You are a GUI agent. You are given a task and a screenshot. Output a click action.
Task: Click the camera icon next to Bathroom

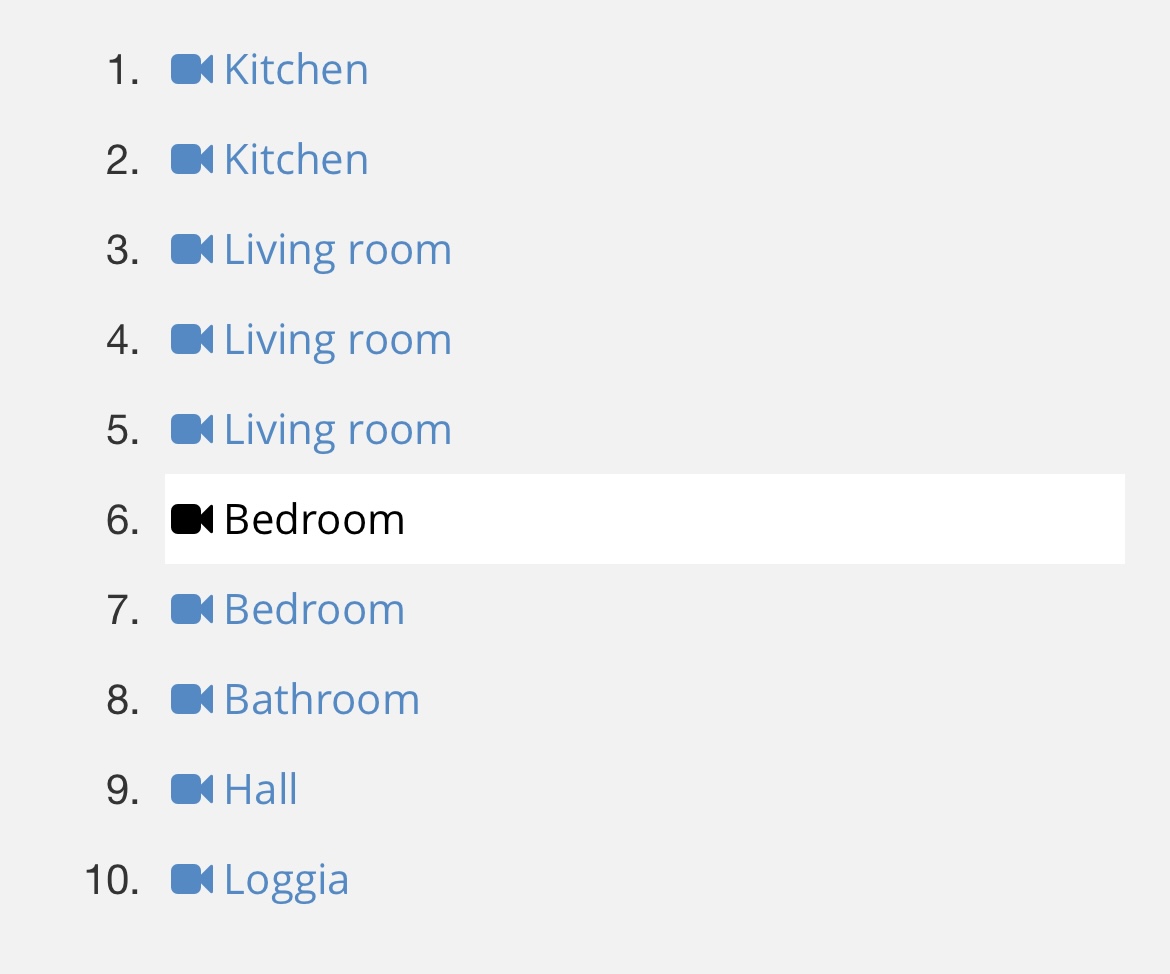click(x=192, y=700)
